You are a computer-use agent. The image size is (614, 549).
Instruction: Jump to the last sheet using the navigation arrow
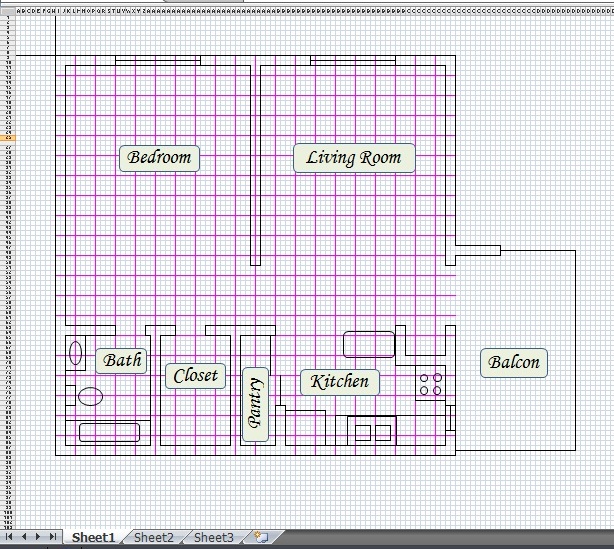(x=53, y=536)
